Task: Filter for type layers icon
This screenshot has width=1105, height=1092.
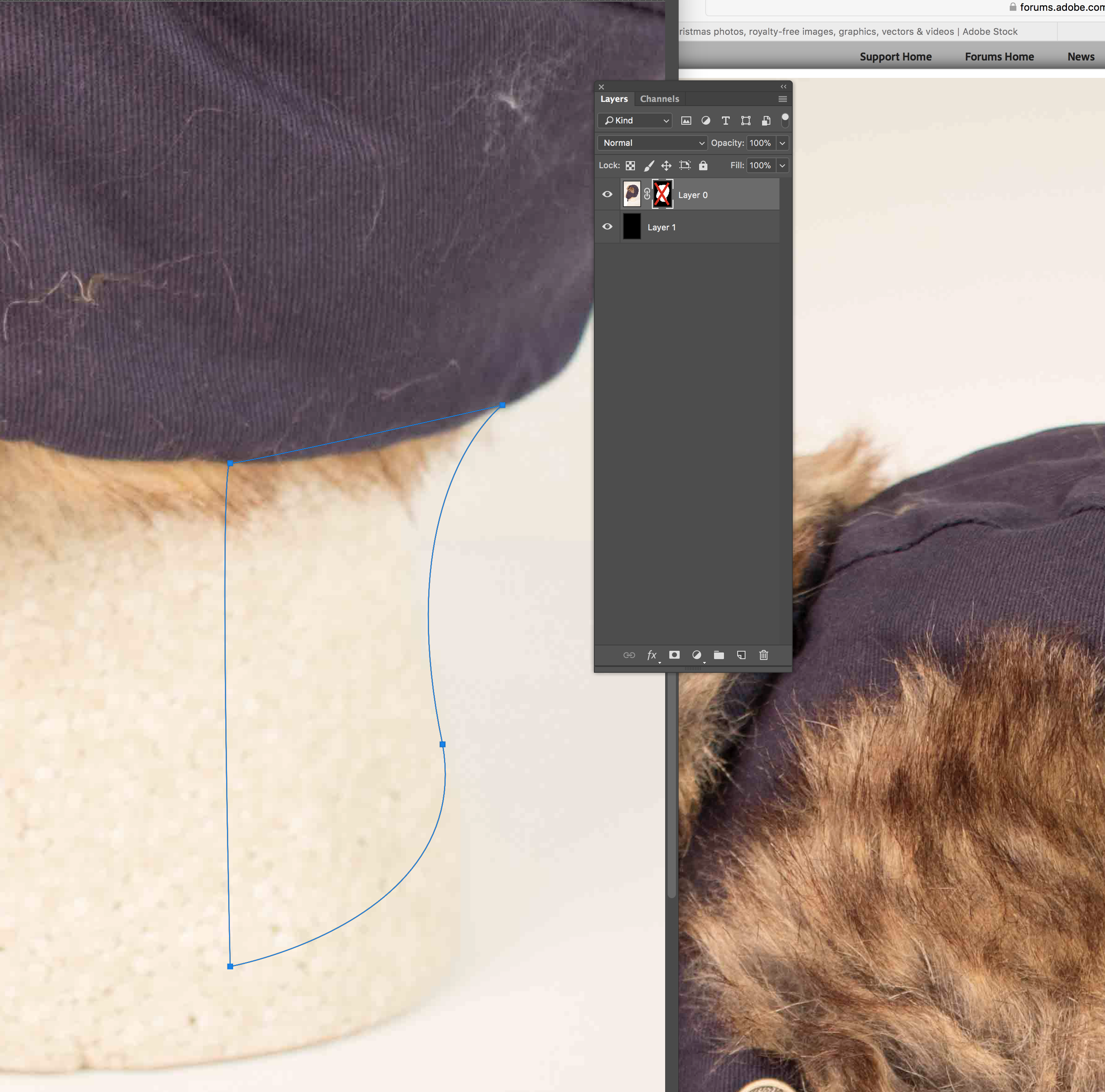Action: click(725, 121)
